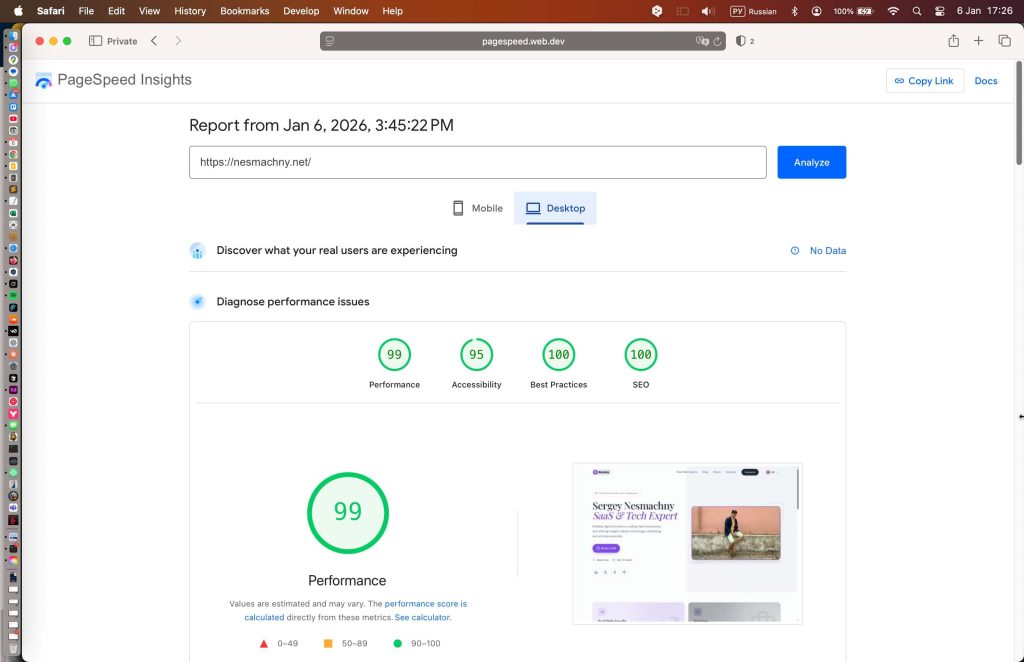The width and height of the screenshot is (1024, 662).
Task: Click the Copy Link button
Action: click(924, 81)
